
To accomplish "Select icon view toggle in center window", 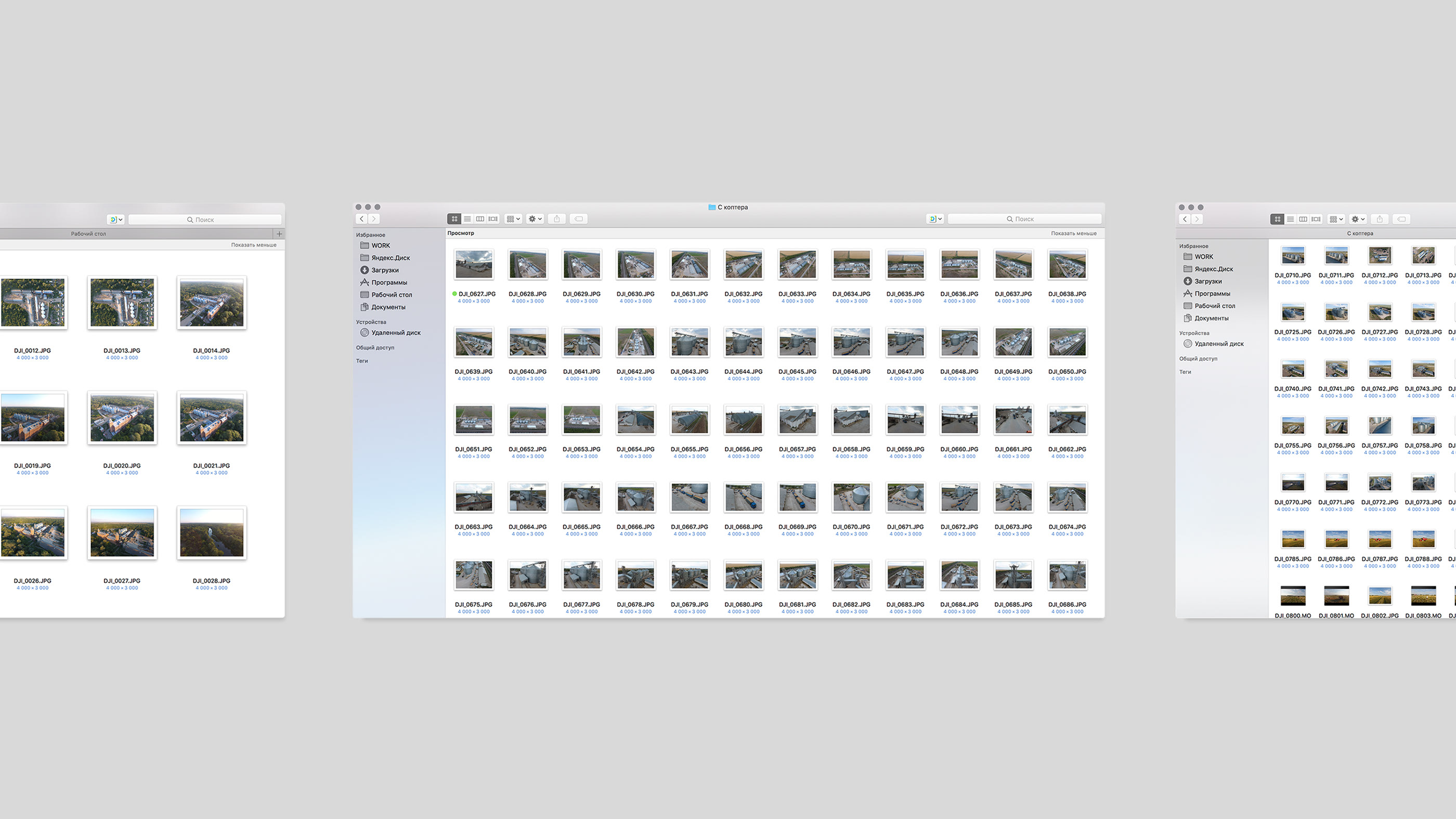I will pyautogui.click(x=454, y=219).
